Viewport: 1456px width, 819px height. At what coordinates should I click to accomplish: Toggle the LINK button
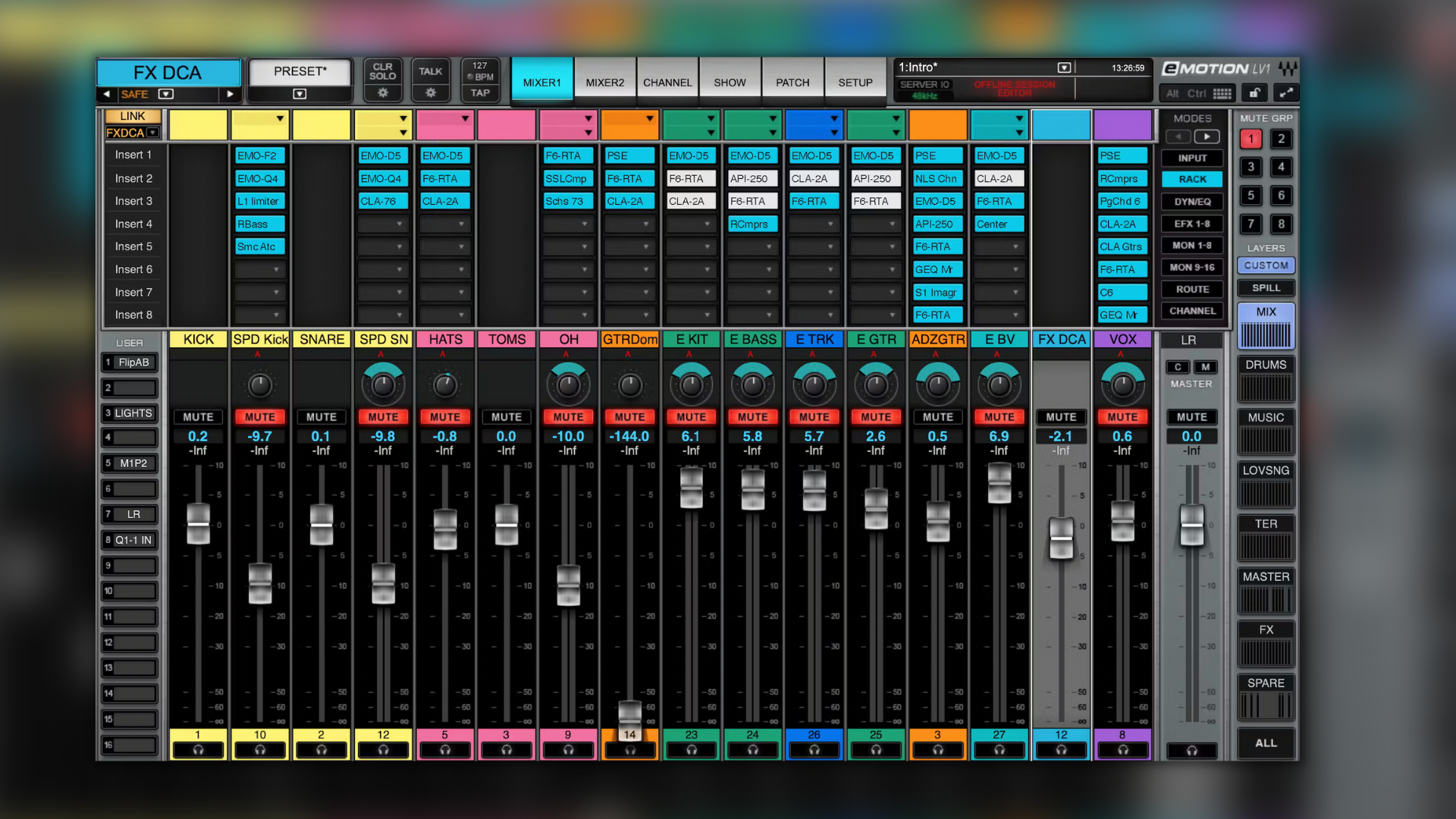(x=132, y=116)
